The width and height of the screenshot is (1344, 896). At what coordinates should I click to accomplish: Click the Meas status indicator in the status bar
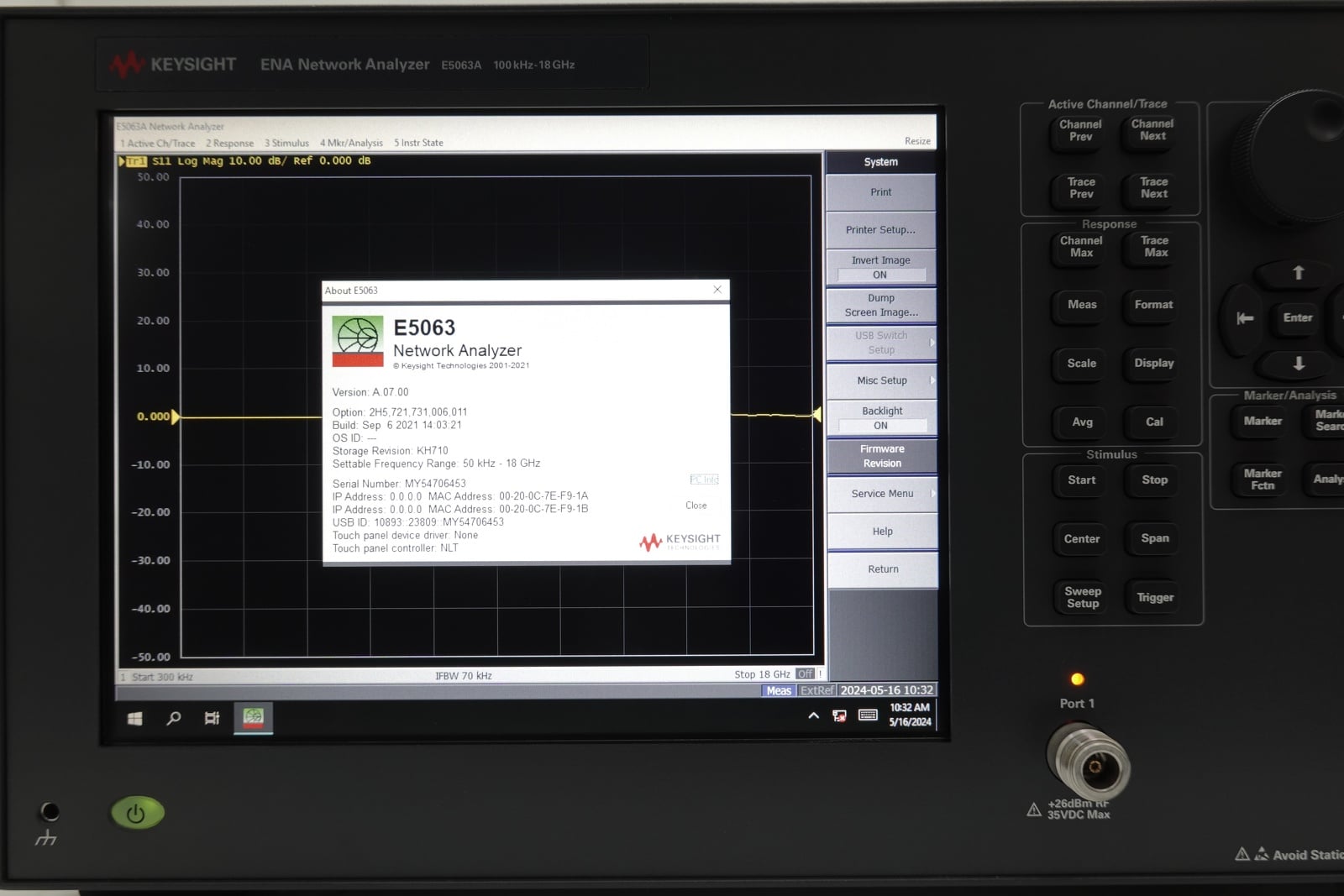(778, 690)
